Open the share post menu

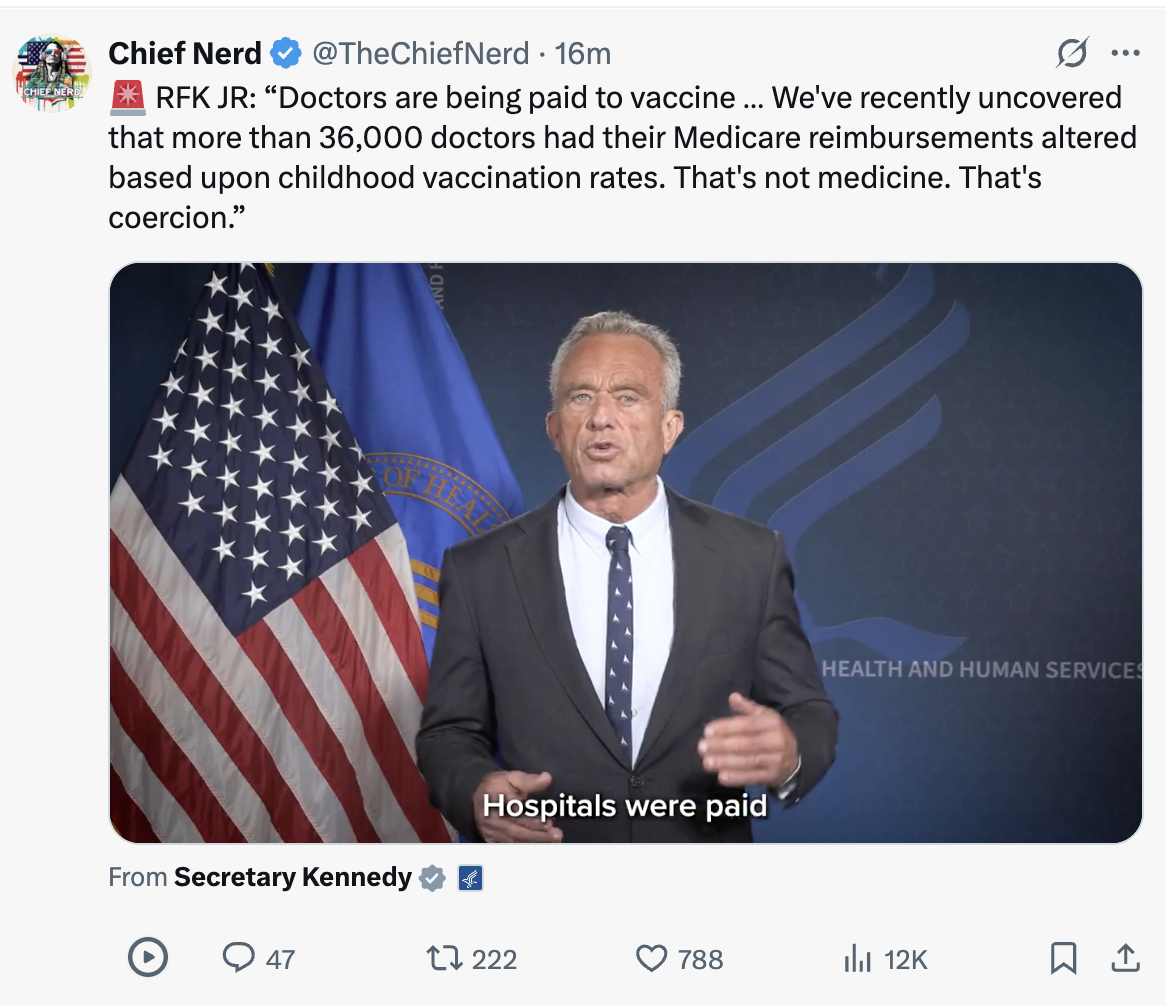(1125, 958)
